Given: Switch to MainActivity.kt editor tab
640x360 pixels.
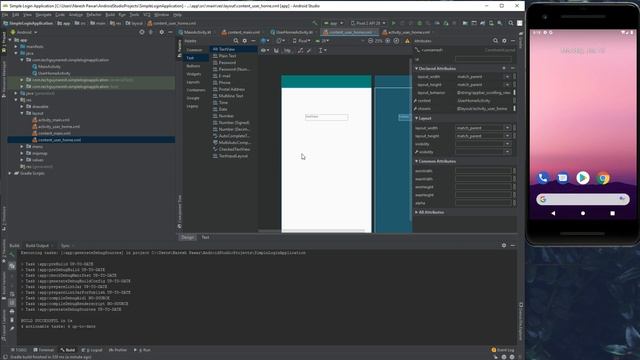Looking at the screenshot, I should coord(197,32).
